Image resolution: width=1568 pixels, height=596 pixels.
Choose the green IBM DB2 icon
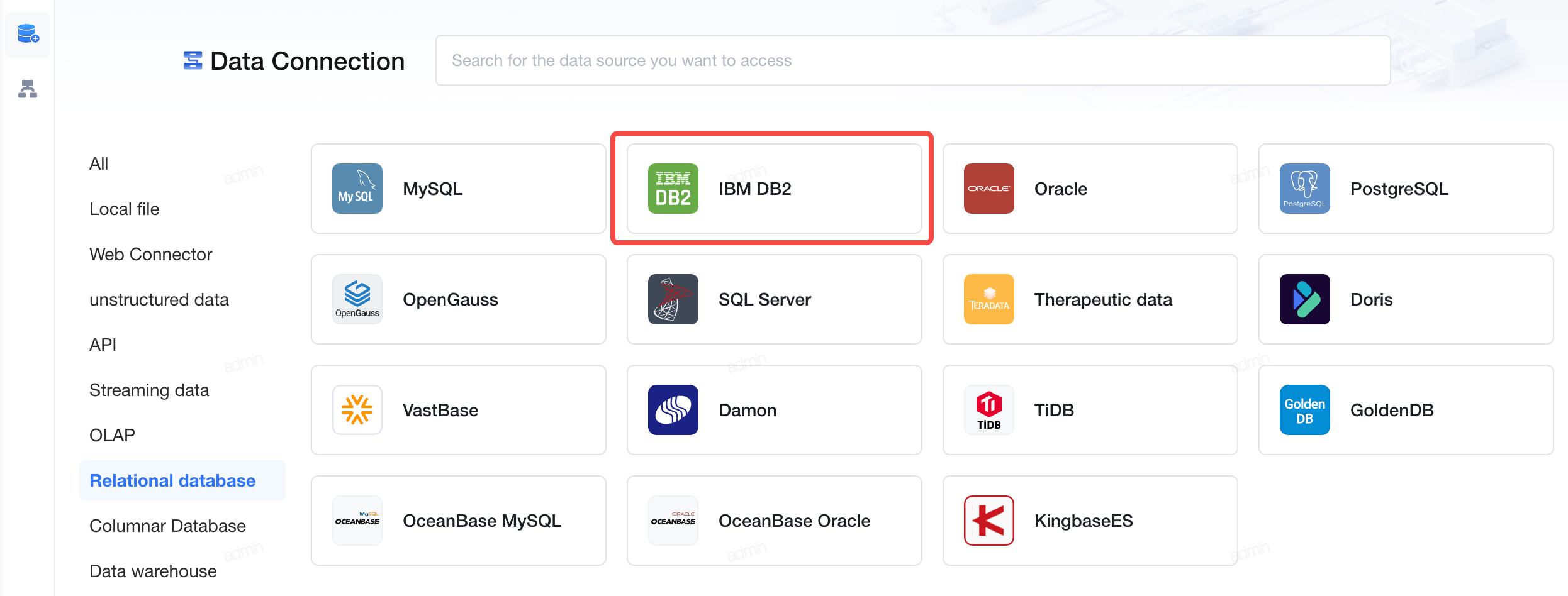tap(673, 189)
